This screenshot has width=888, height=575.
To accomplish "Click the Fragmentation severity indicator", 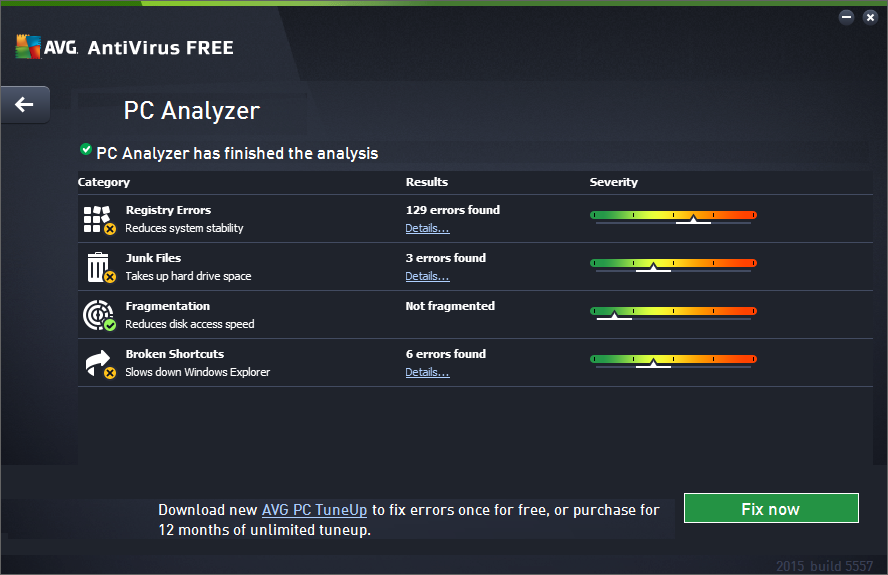I will pos(673,311).
